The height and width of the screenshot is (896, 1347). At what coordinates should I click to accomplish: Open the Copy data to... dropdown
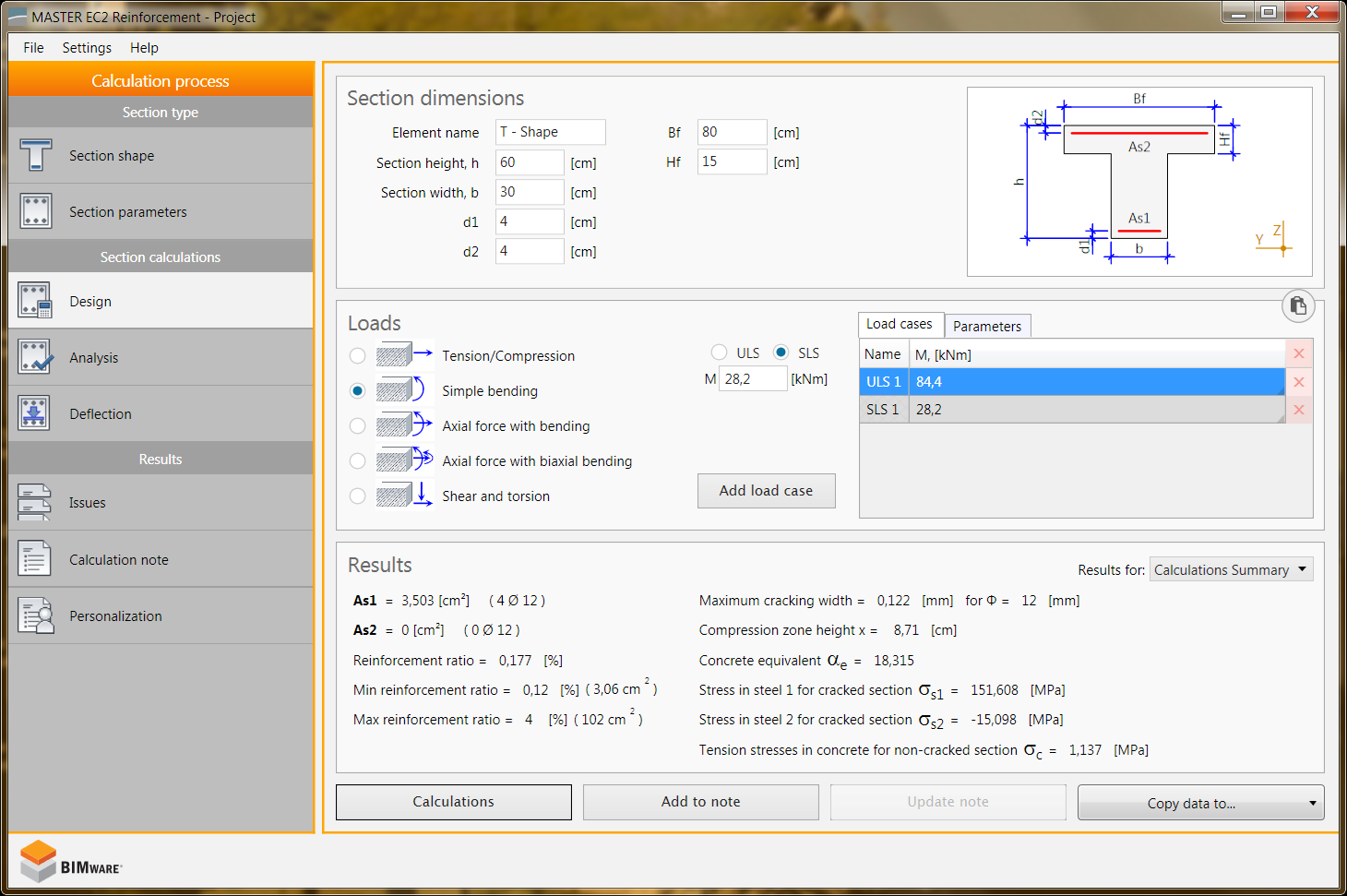(1200, 803)
